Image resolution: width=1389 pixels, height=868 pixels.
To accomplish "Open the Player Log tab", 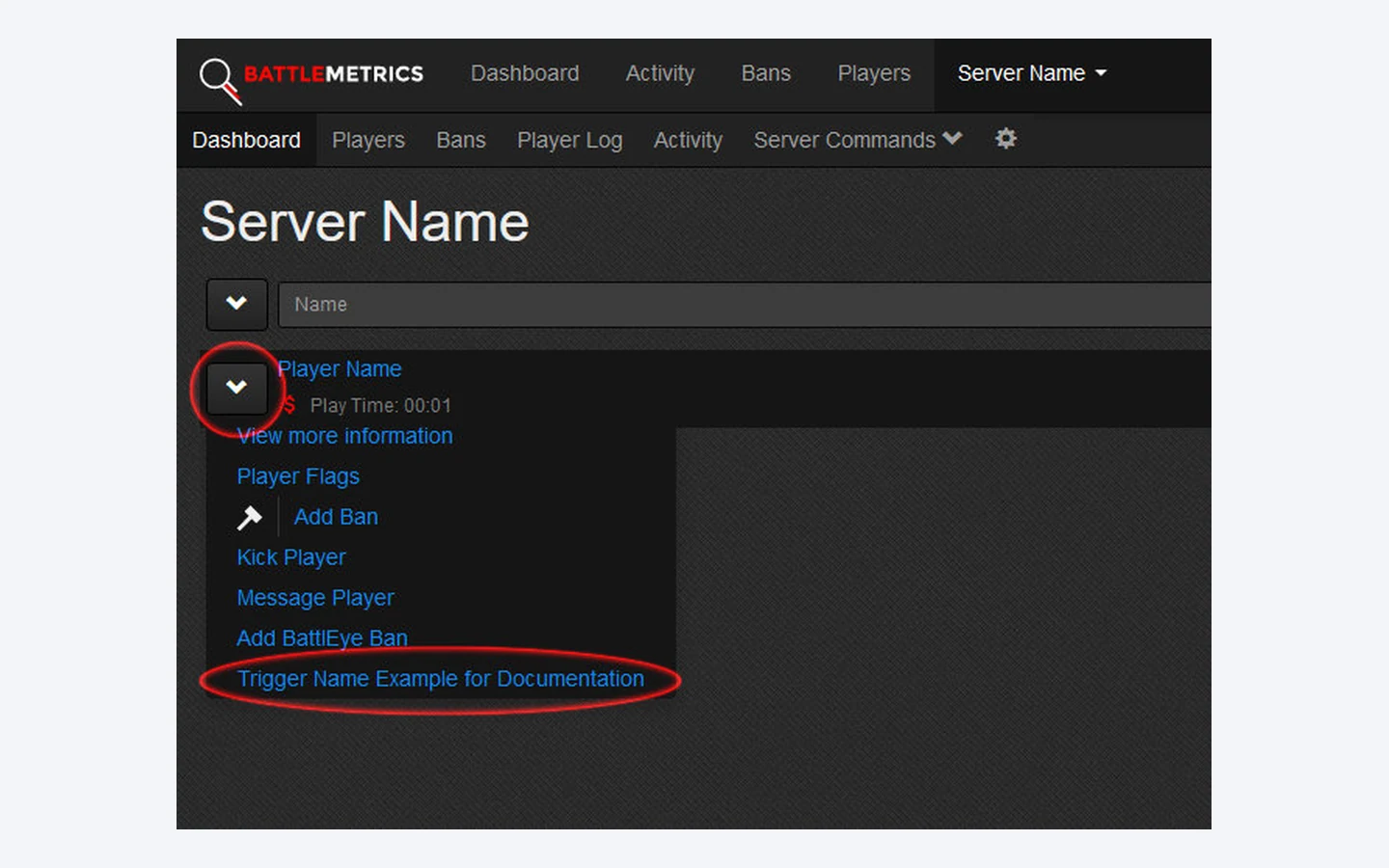I will point(570,140).
